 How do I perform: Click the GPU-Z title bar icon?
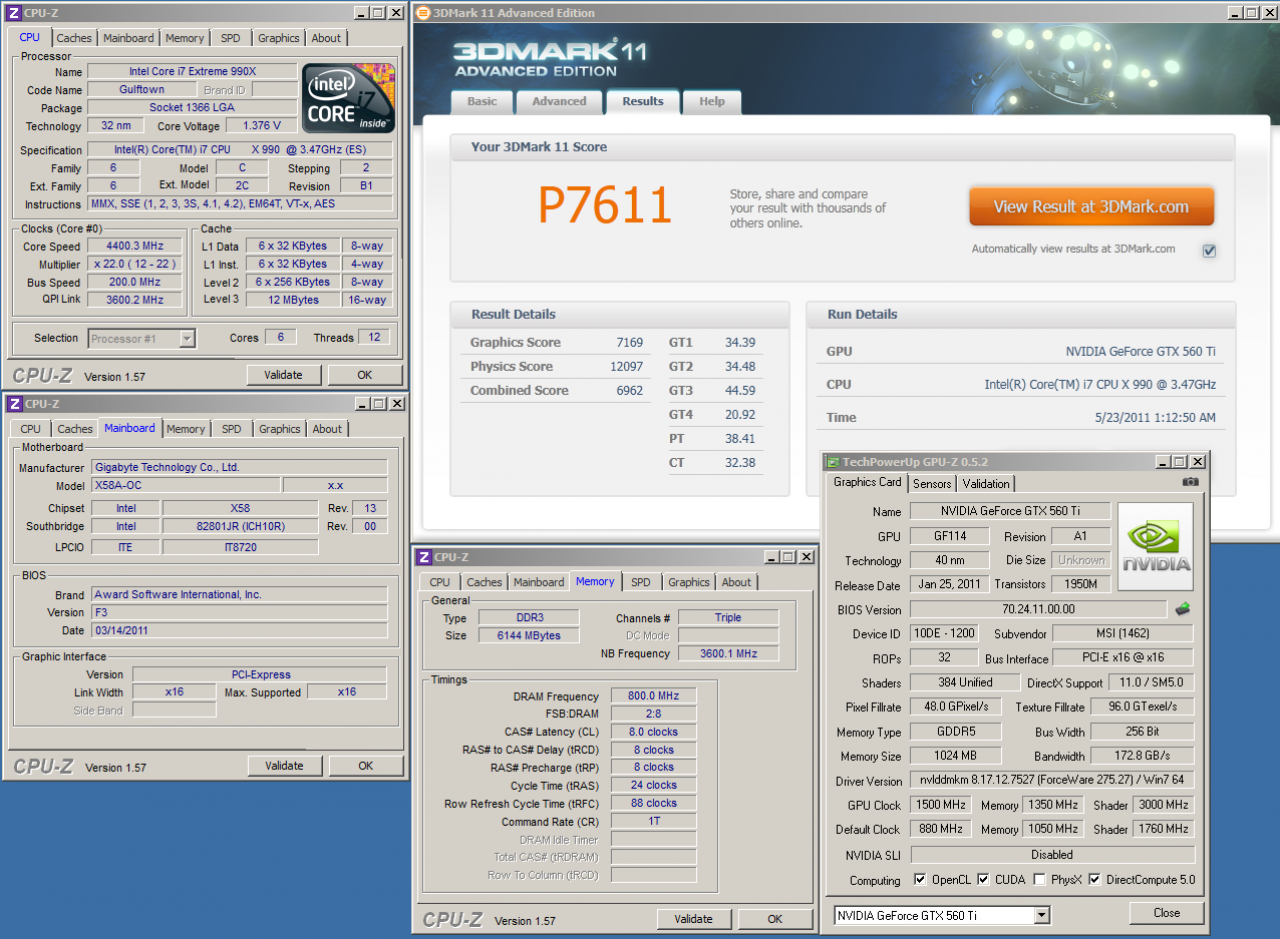point(832,462)
